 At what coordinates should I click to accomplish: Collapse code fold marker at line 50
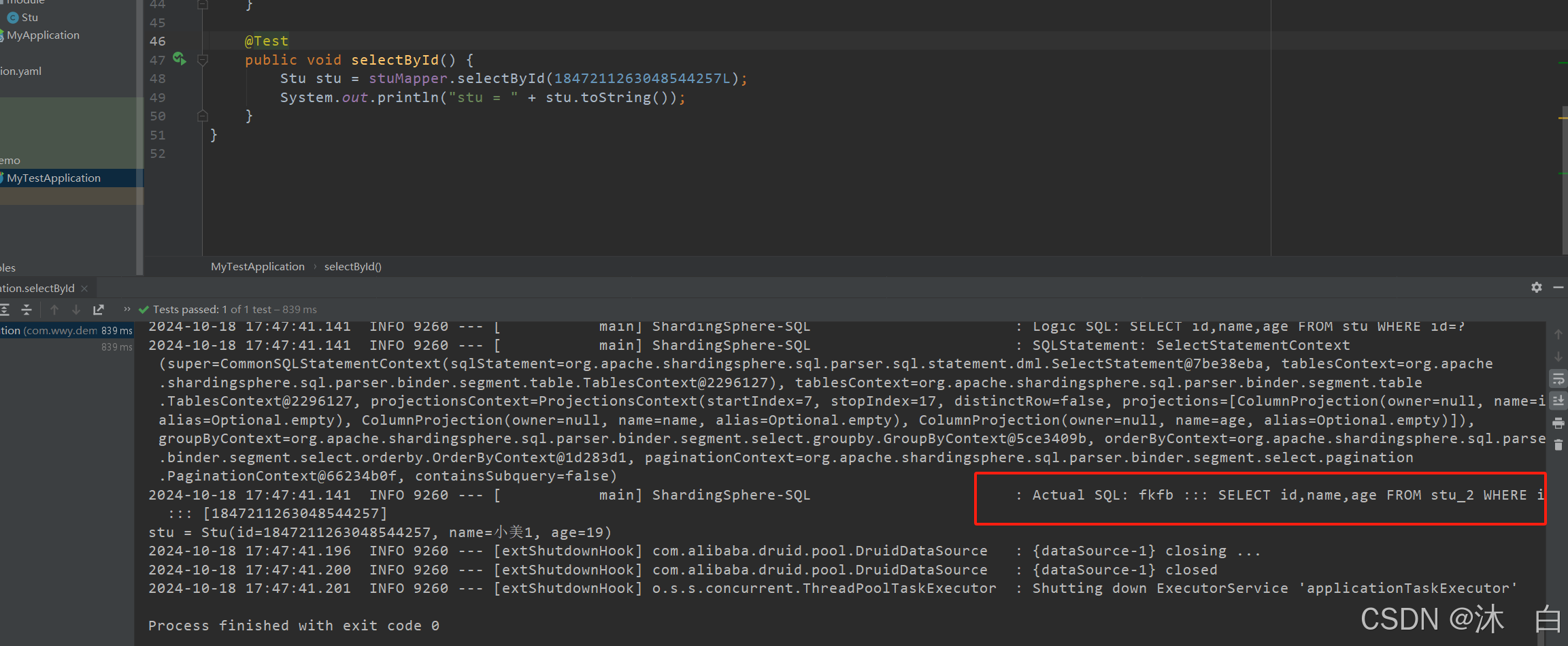point(201,116)
